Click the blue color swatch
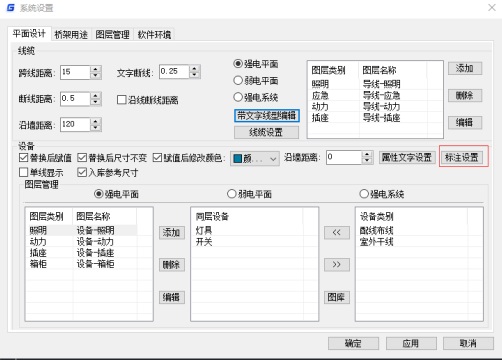The width and height of the screenshot is (502, 360). [238, 159]
